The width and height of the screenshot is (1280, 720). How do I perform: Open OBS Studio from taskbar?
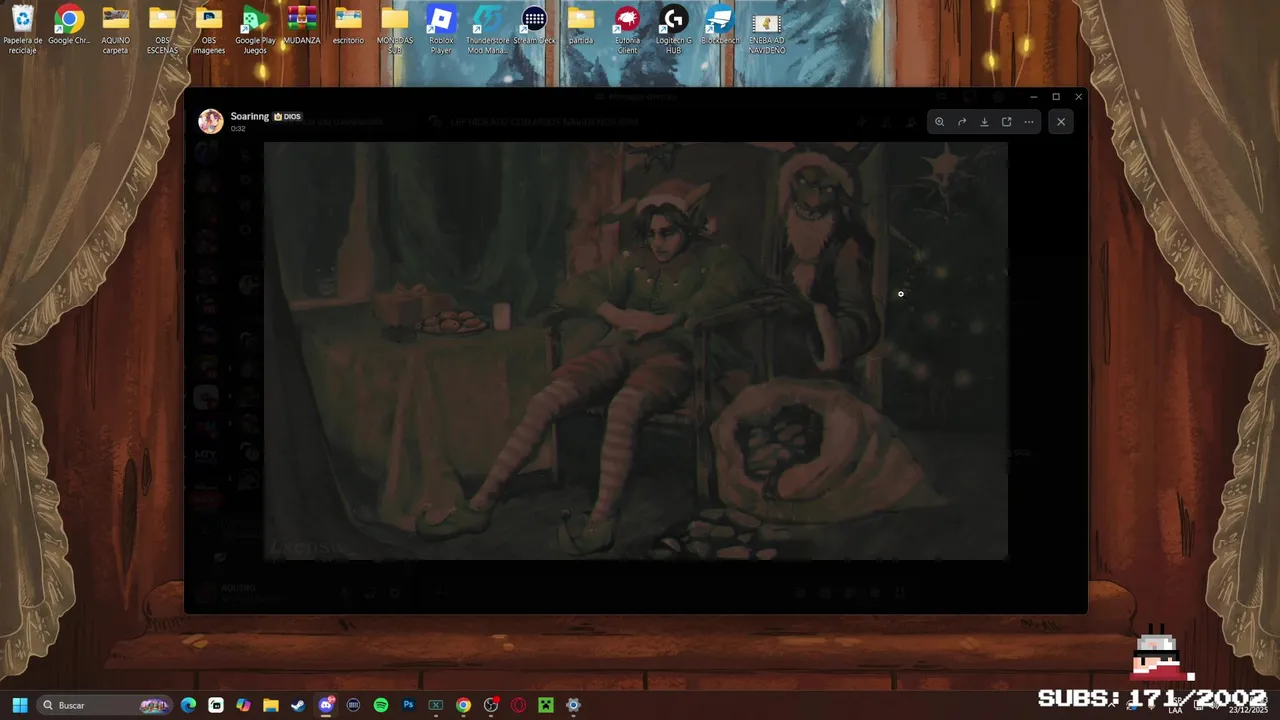click(x=491, y=705)
